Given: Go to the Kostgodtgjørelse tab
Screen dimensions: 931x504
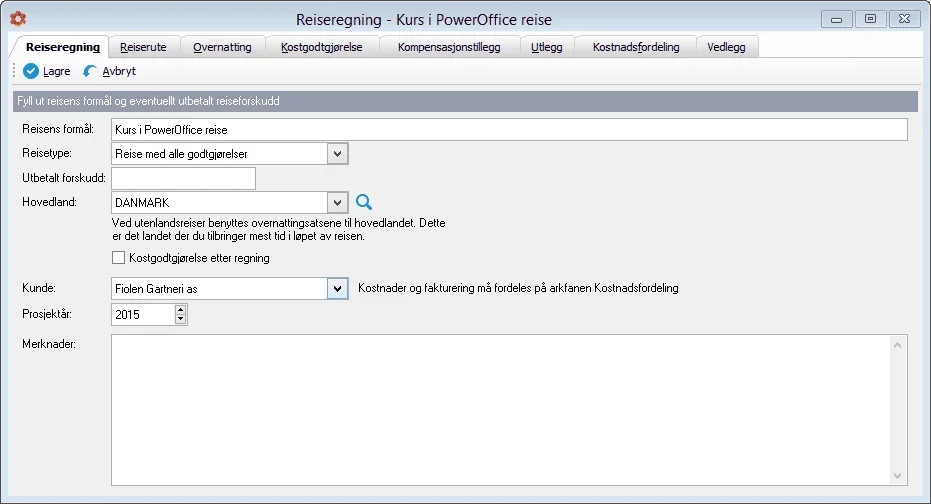Looking at the screenshot, I should coord(321,47).
